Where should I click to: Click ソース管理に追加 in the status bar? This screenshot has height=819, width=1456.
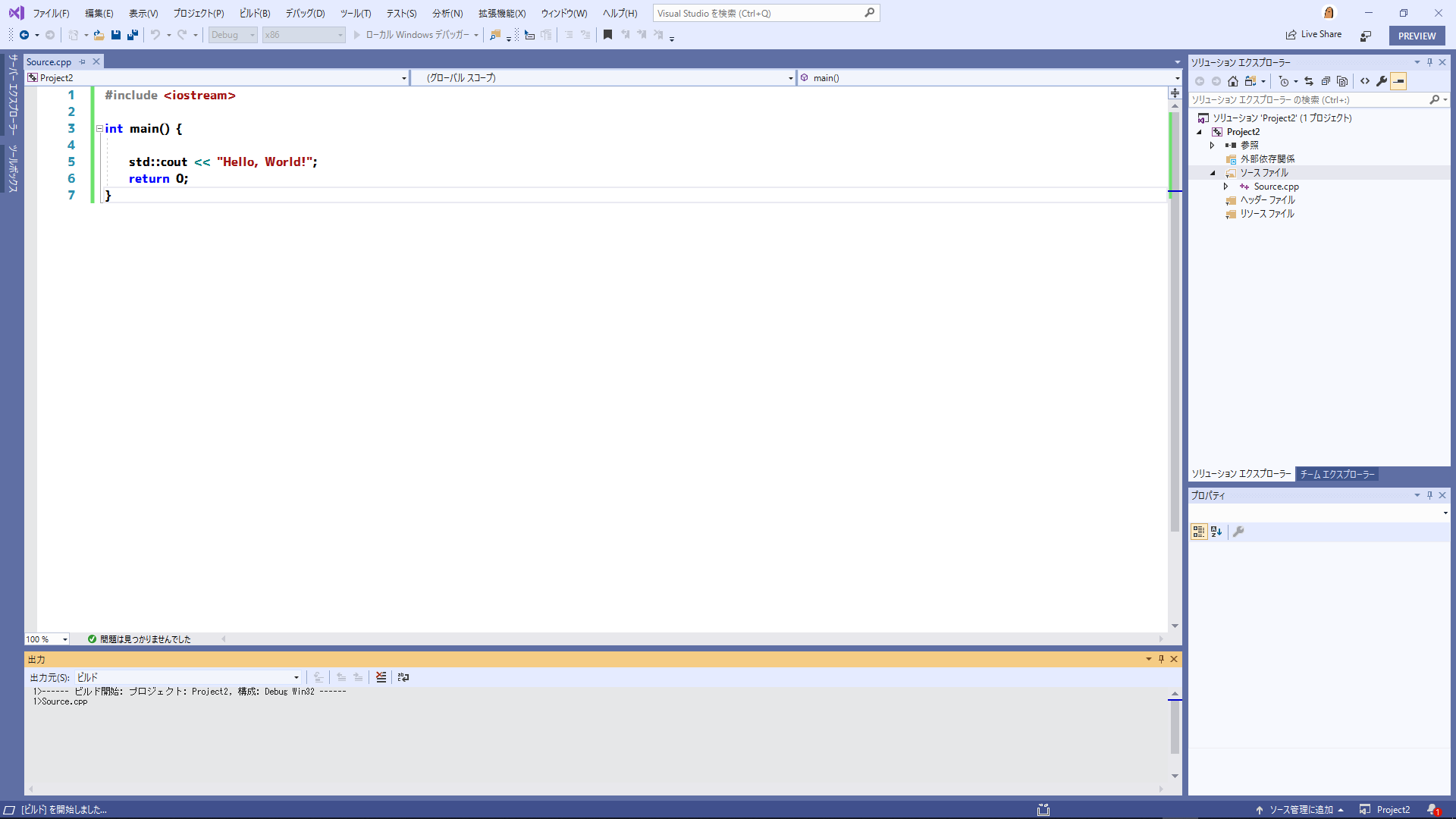point(1301,809)
